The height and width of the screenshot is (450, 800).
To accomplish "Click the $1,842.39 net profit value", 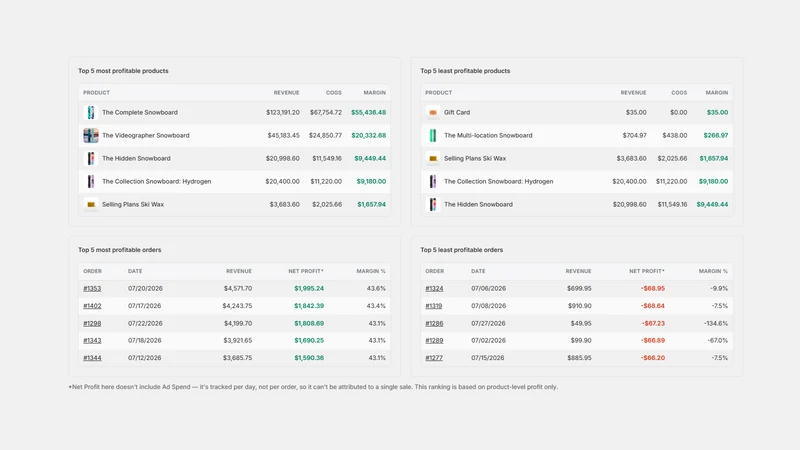I will point(309,306).
